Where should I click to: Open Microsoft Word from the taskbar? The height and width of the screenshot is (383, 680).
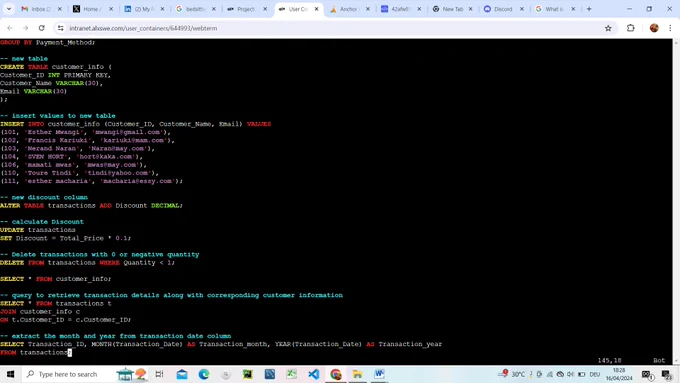379,374
